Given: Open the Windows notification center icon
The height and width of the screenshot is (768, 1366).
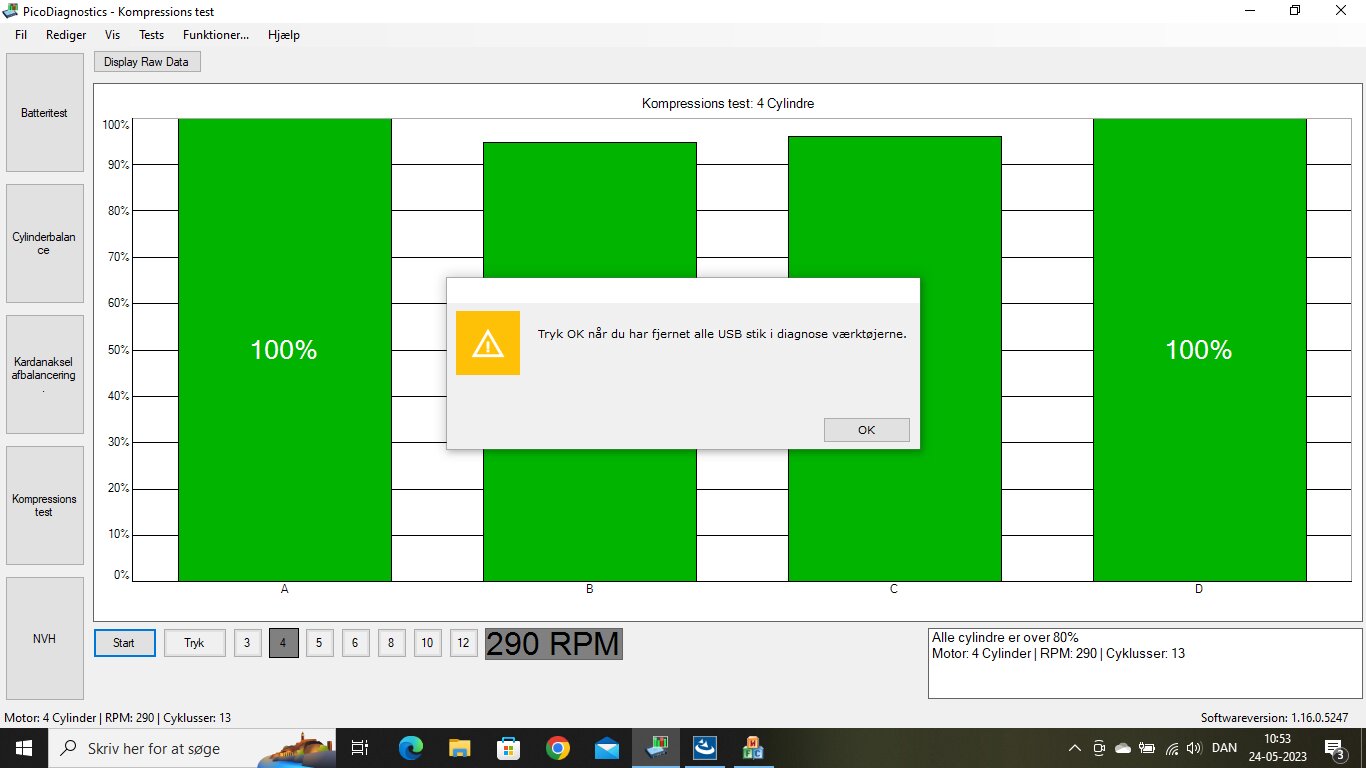Looking at the screenshot, I should pos(1334,748).
